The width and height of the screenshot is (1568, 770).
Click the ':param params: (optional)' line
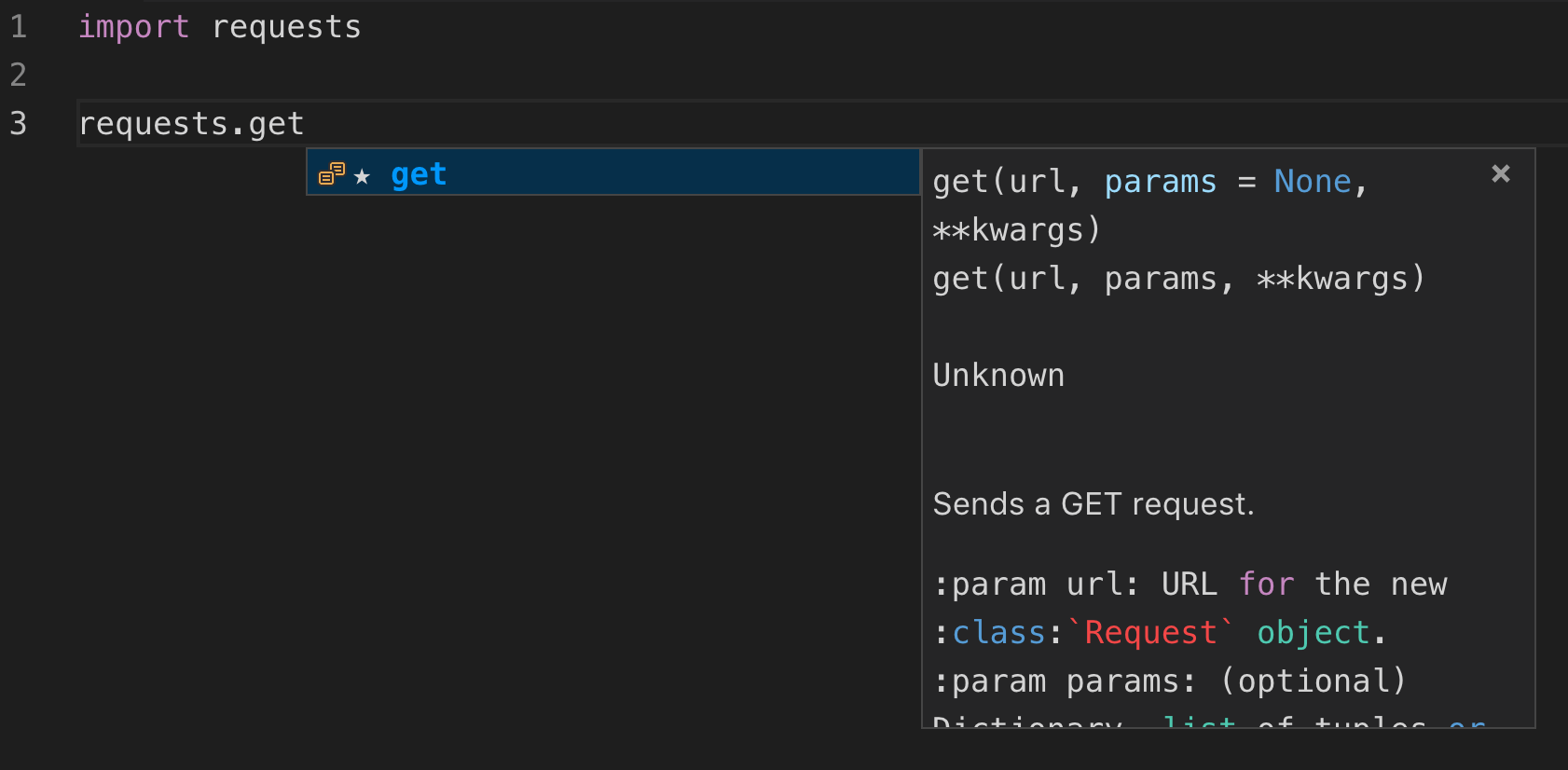coord(1169,681)
